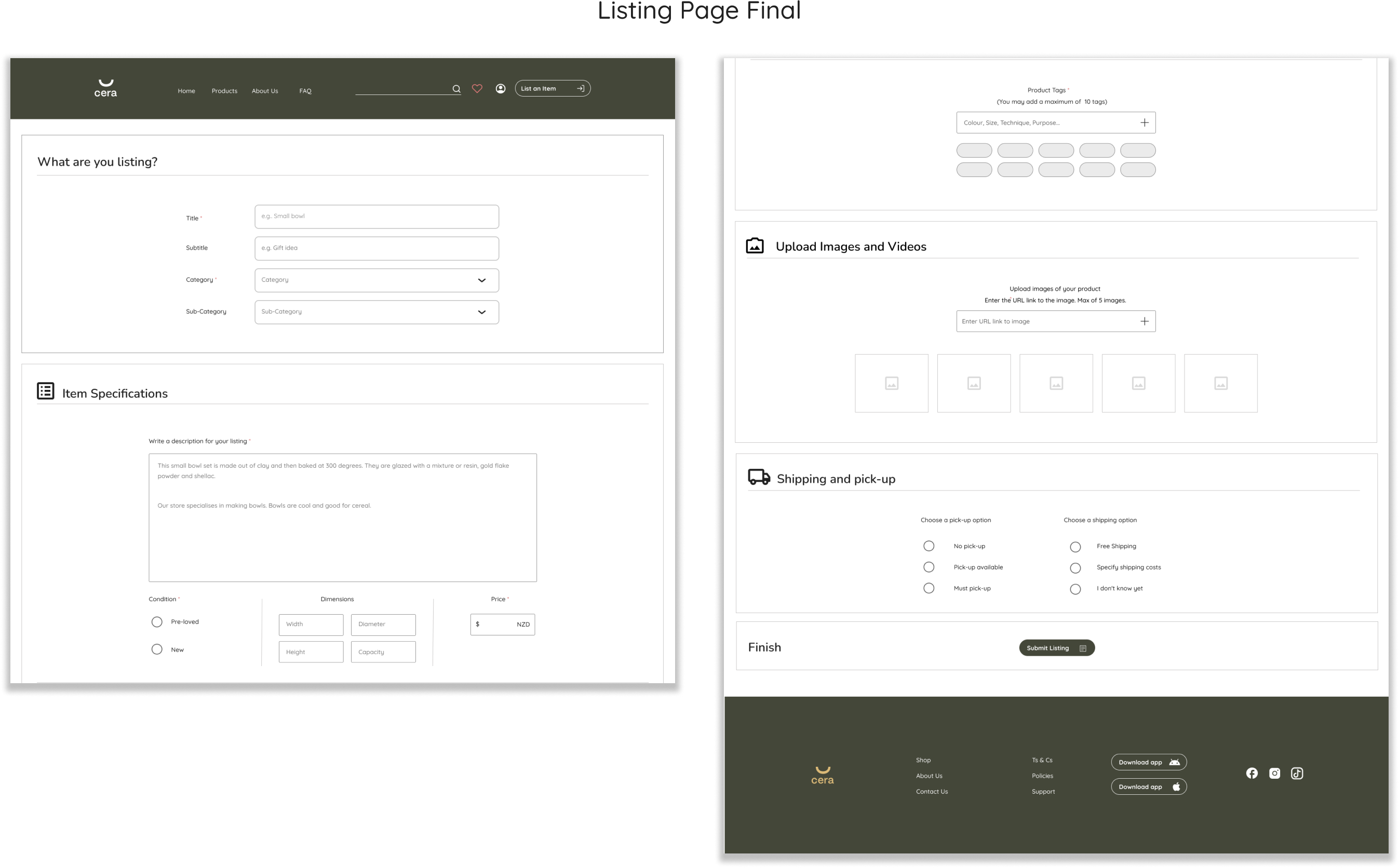The image size is (1399, 868).
Task: Open the Instagram icon in footer
Action: 1274,774
